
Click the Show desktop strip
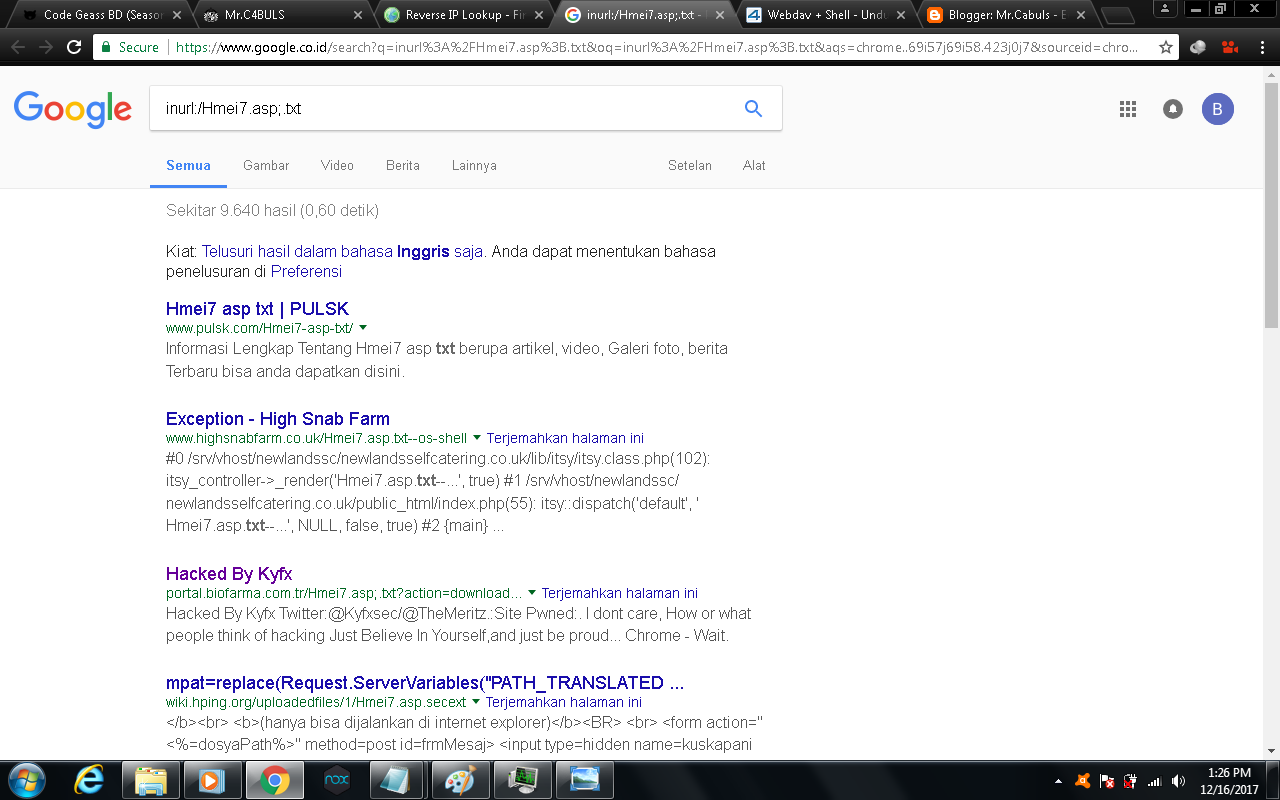click(1273, 780)
